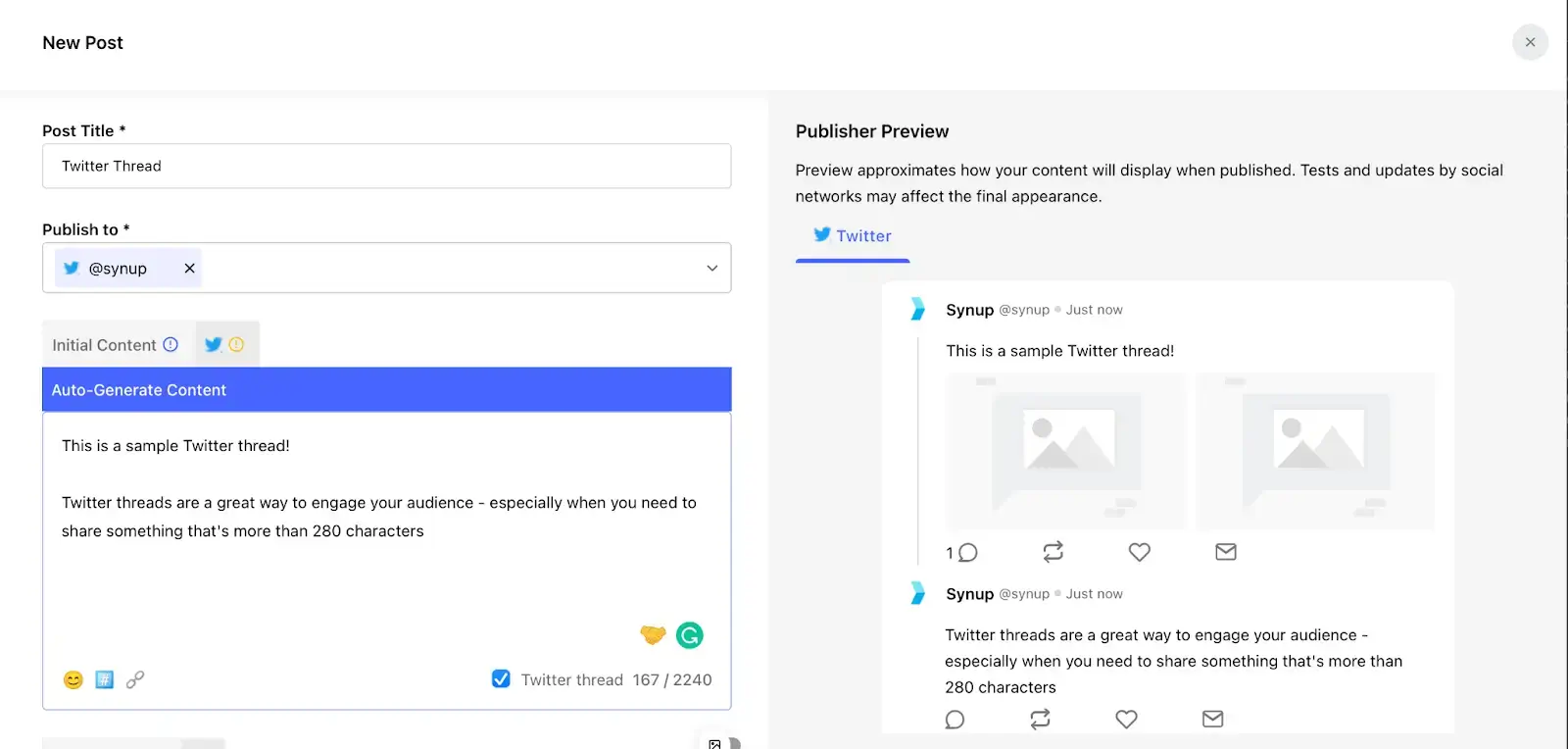Click the retweet icon on first tweet preview

[1053, 552]
